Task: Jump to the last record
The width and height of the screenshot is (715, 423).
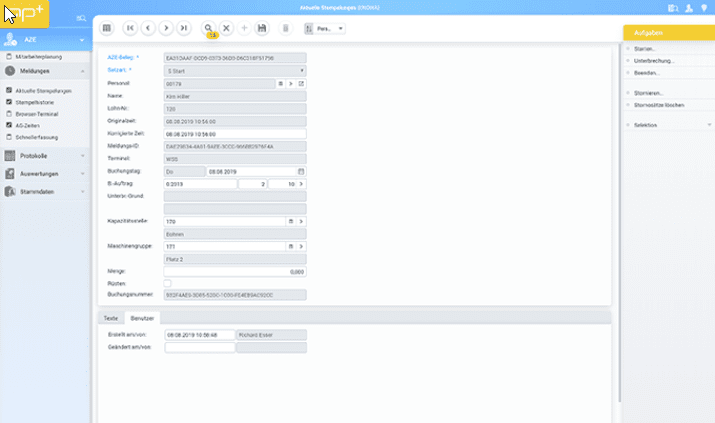Action: (x=184, y=29)
